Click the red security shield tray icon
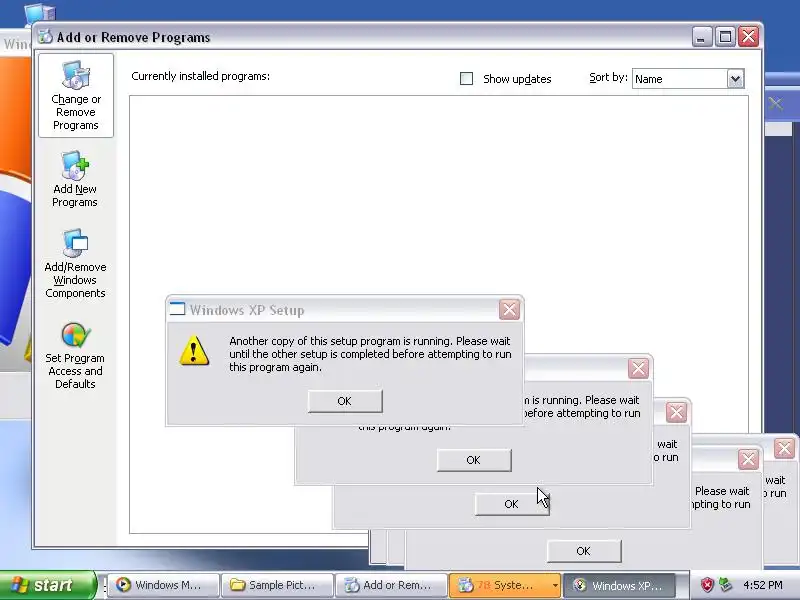 point(707,585)
